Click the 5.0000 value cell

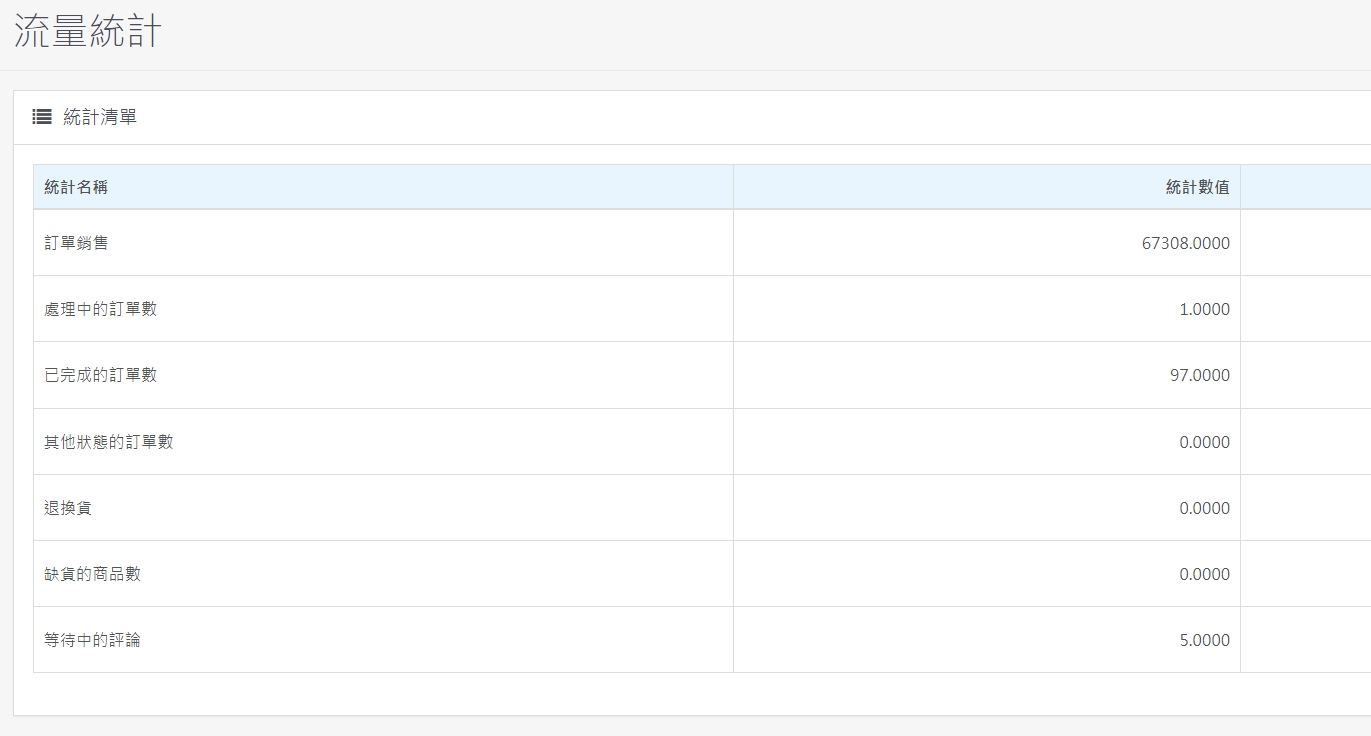1204,640
